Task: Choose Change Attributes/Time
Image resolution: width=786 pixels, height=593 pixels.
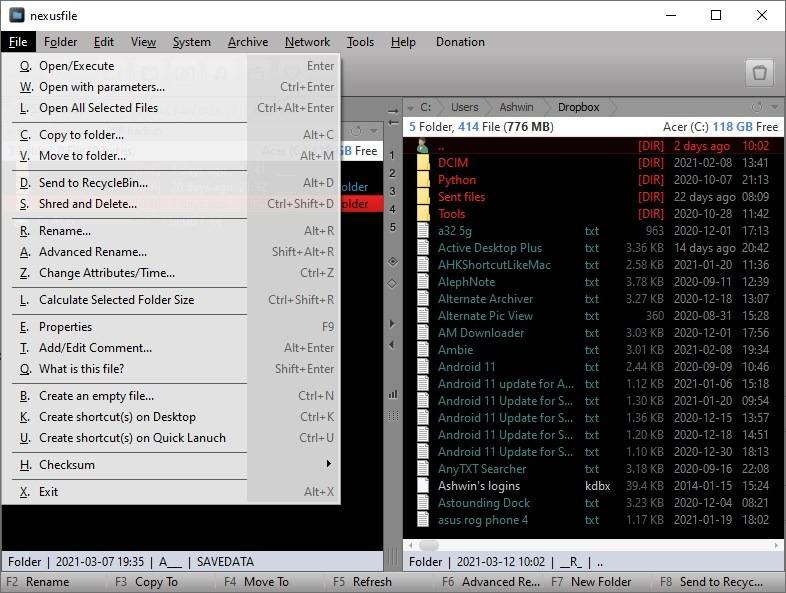Action: 171,273
